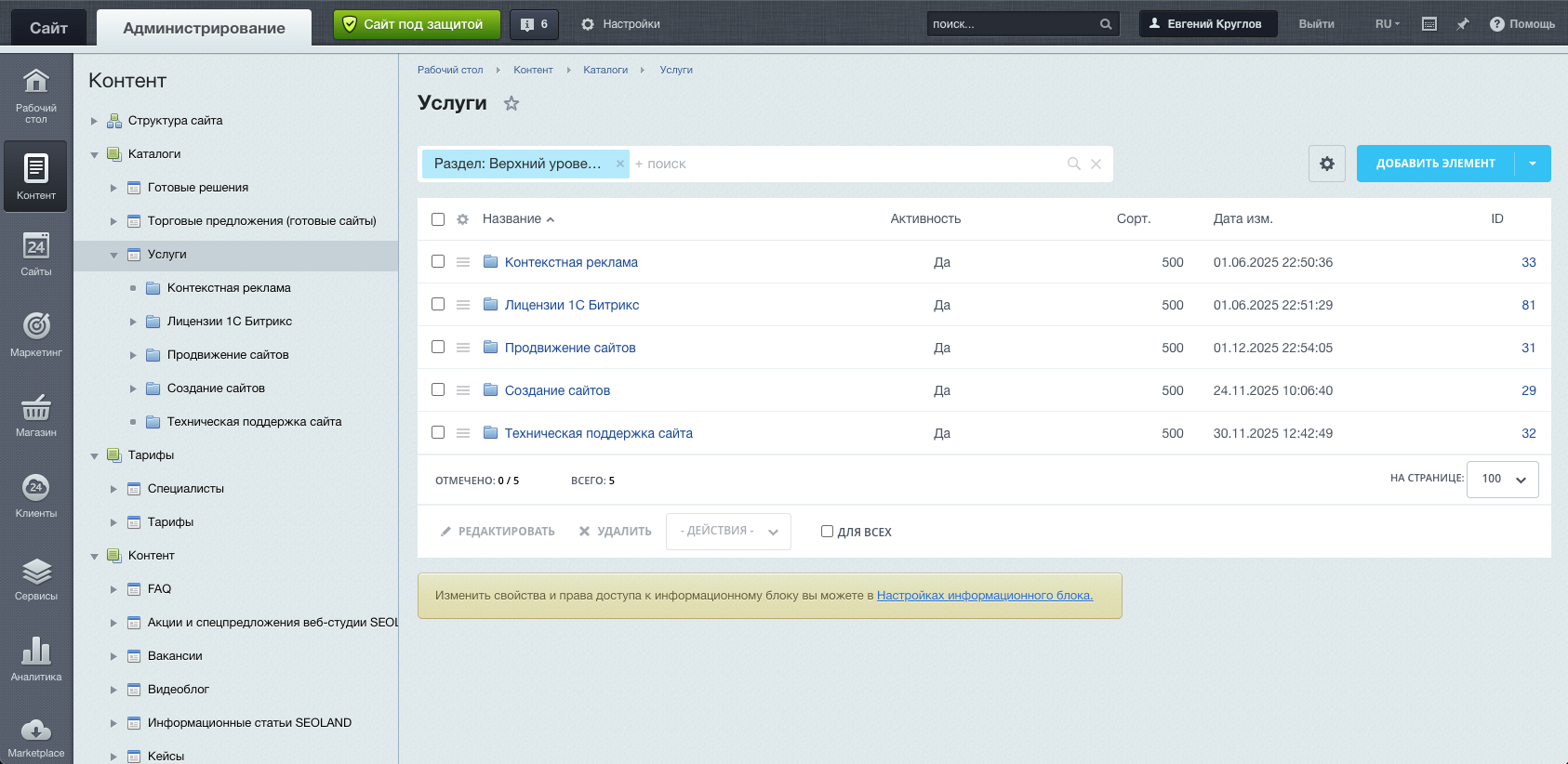
Task: Click the pin icon in top bar
Action: [1463, 24]
